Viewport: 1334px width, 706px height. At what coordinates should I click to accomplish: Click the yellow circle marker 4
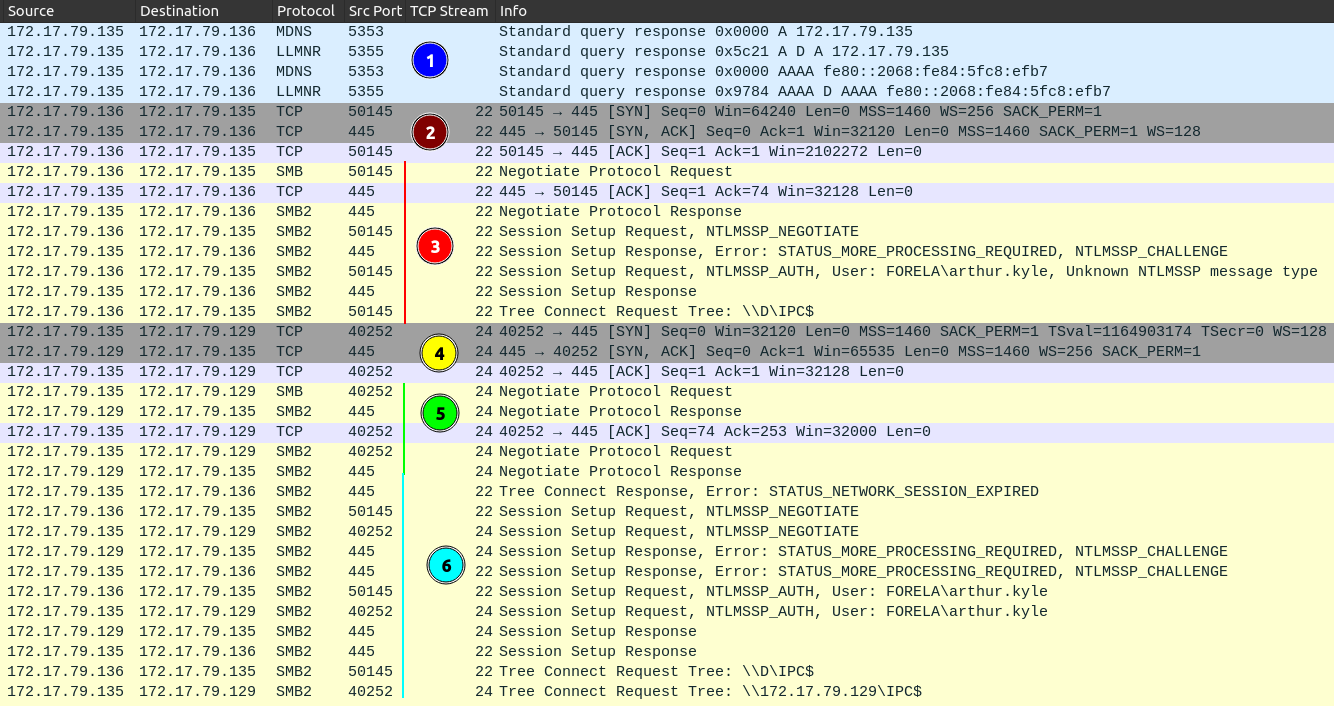click(439, 352)
